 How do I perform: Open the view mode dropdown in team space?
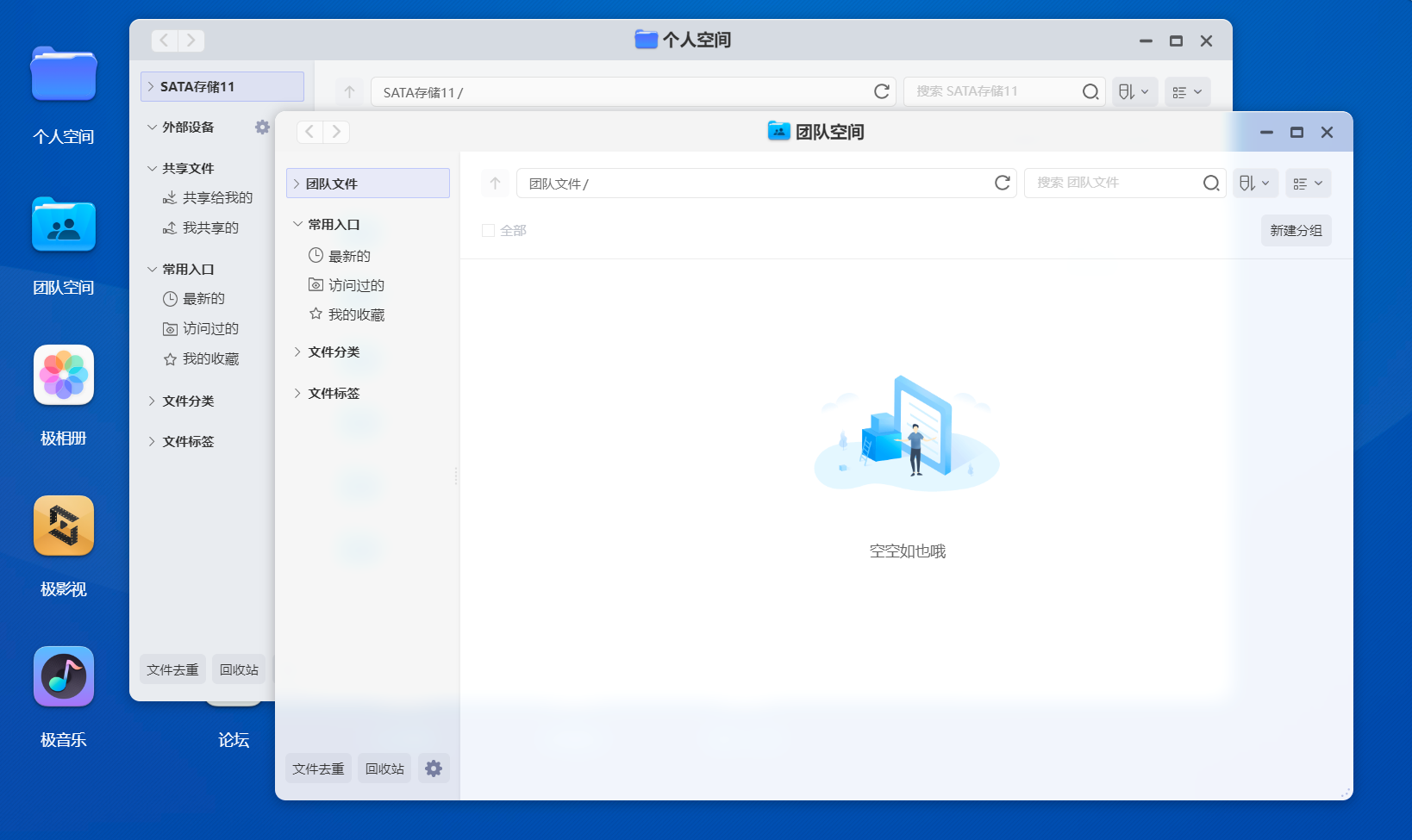coord(1308,183)
